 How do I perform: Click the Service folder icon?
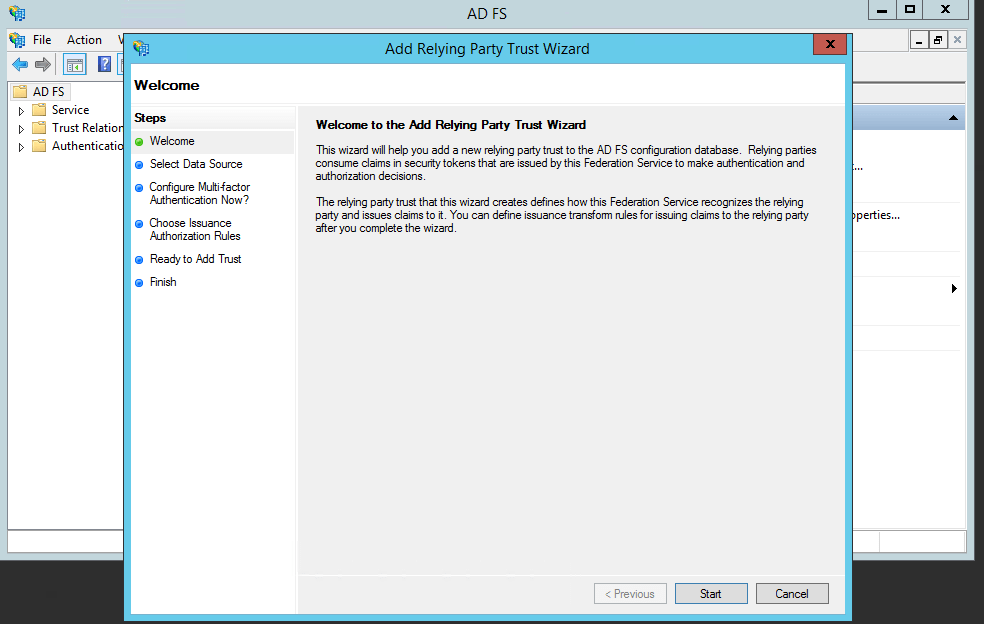click(38, 110)
